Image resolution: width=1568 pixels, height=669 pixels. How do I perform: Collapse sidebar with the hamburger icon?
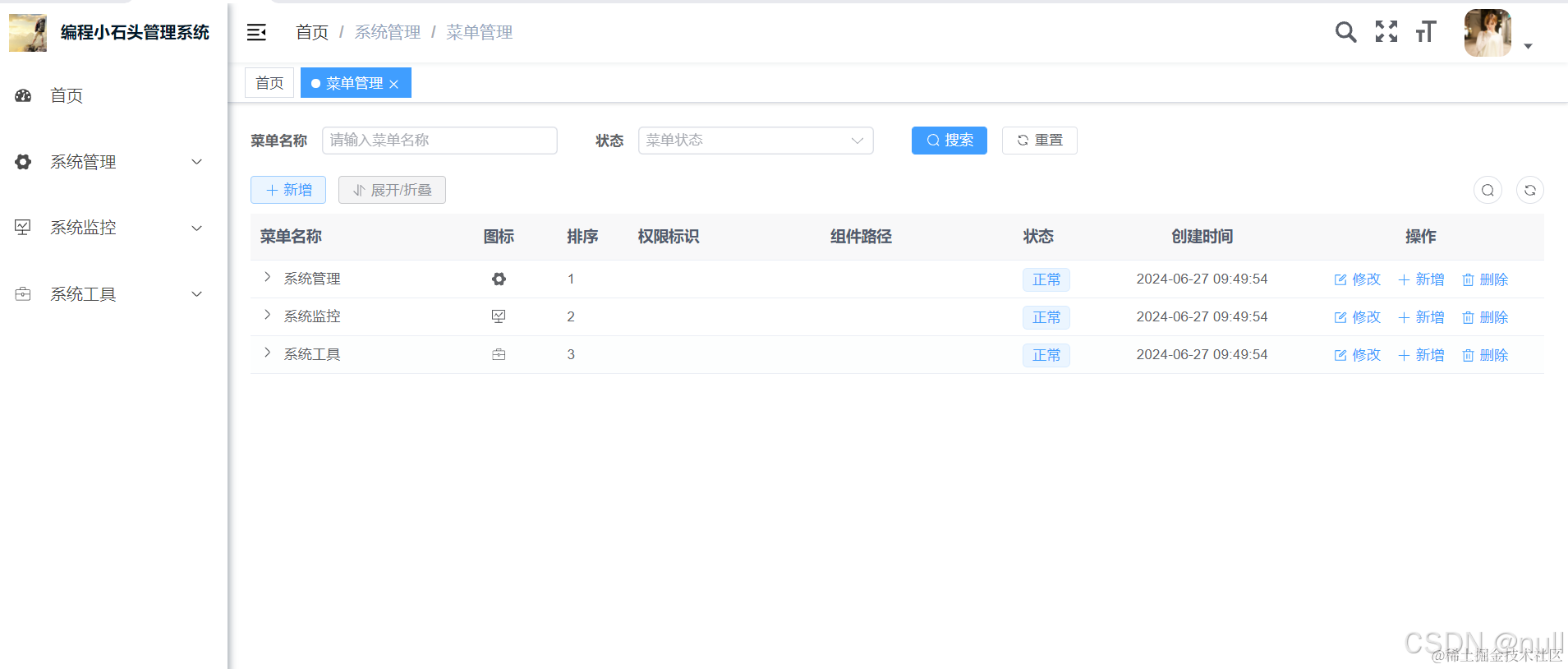(x=256, y=32)
